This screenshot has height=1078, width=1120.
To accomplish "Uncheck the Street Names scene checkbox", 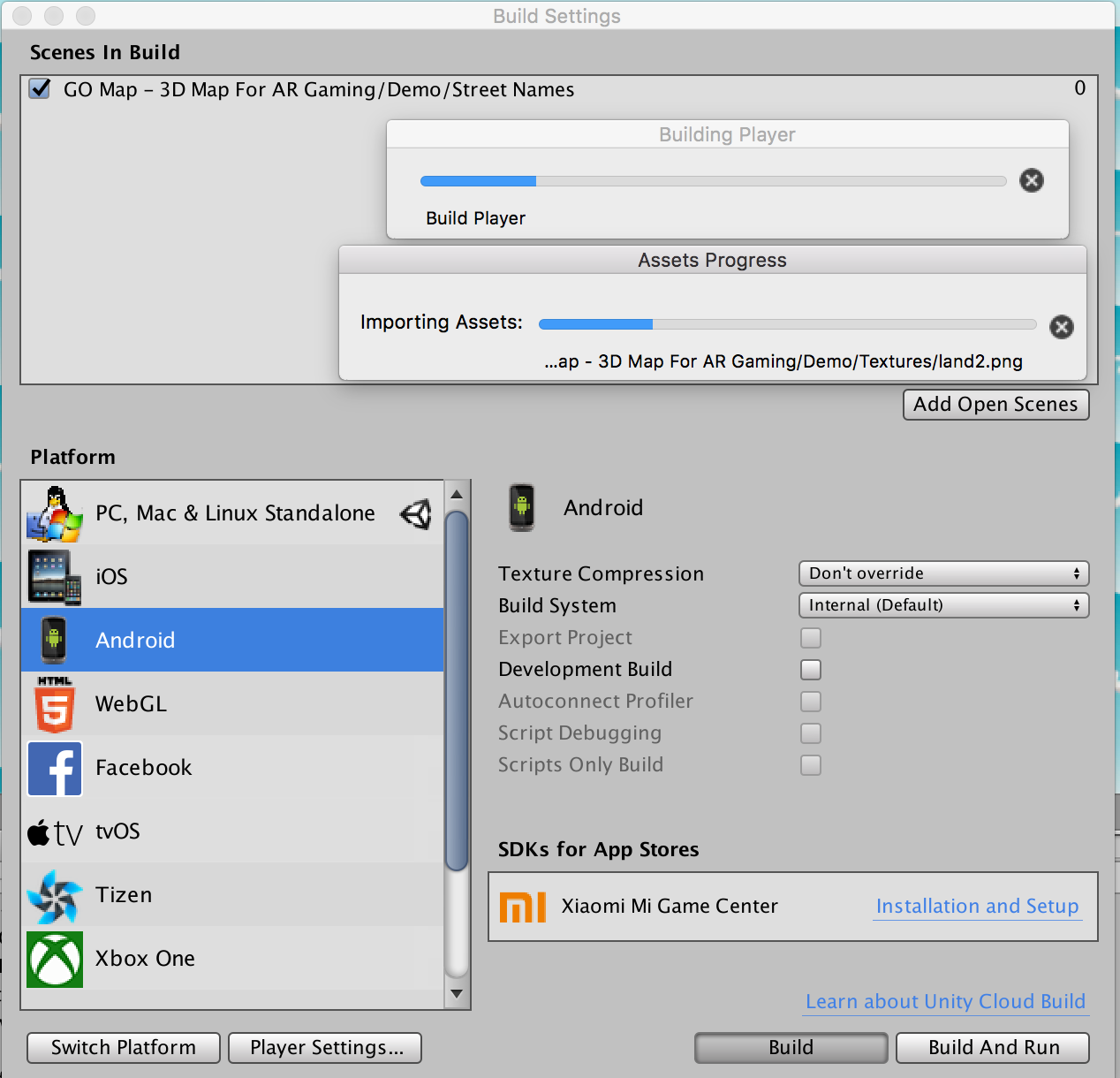I will [x=40, y=88].
